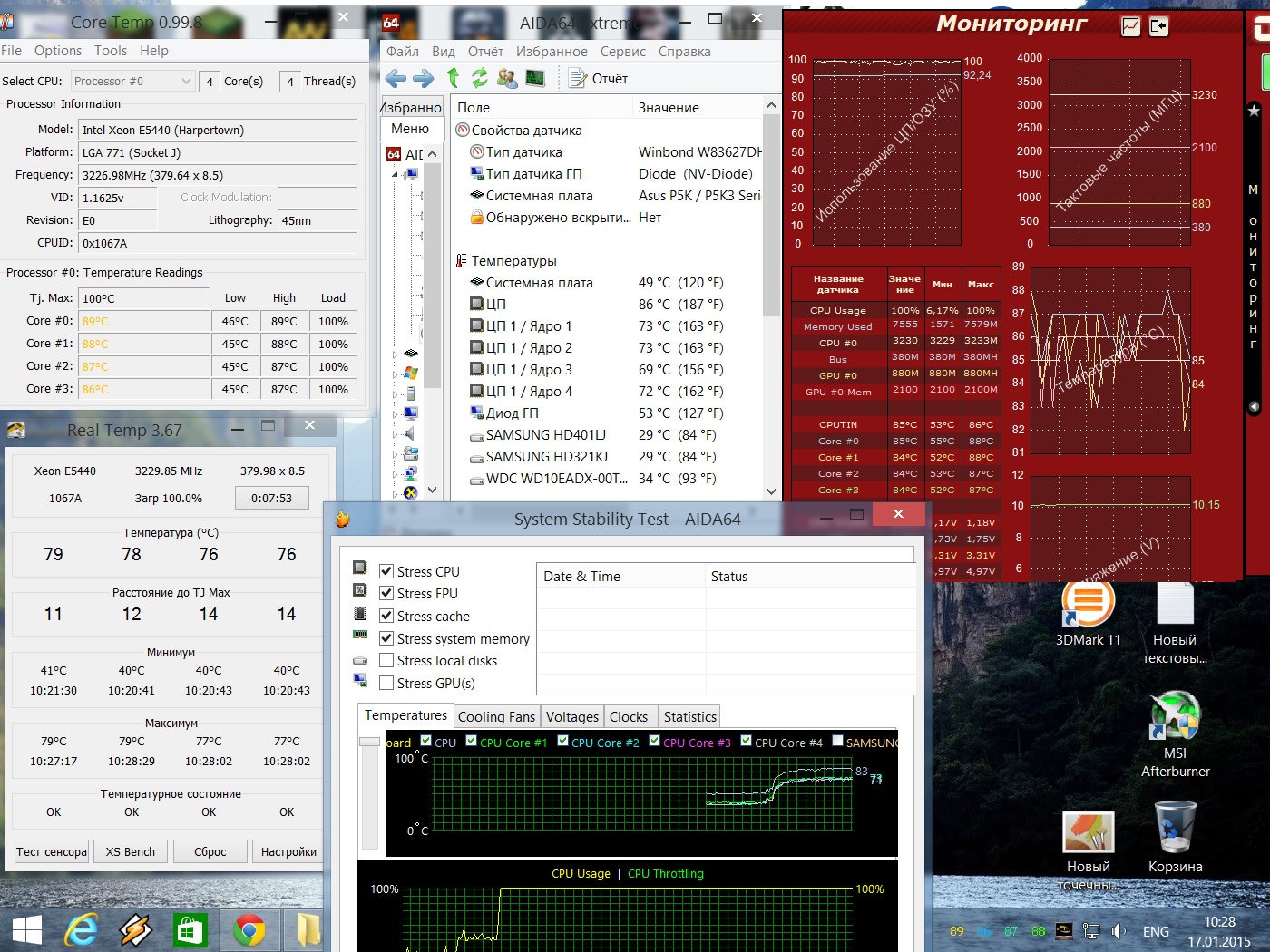The image size is (1270, 952).
Task: Click the speaker tree icon in AIDA64
Action: point(411,434)
